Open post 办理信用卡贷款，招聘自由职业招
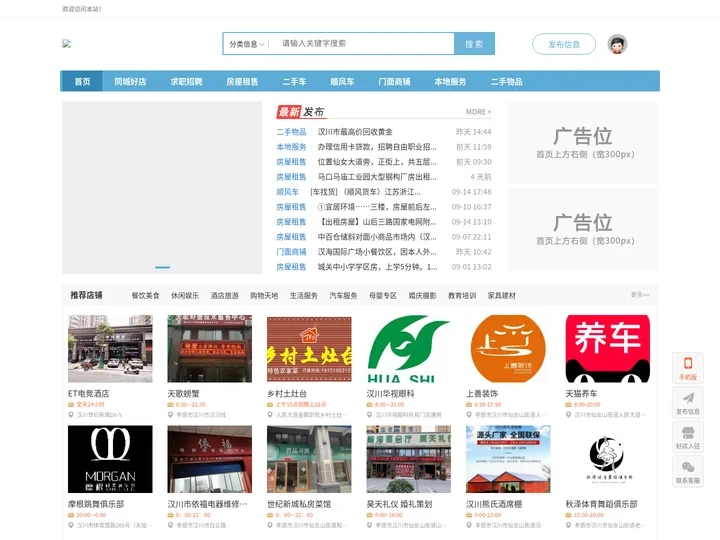720x540 pixels. [377, 147]
